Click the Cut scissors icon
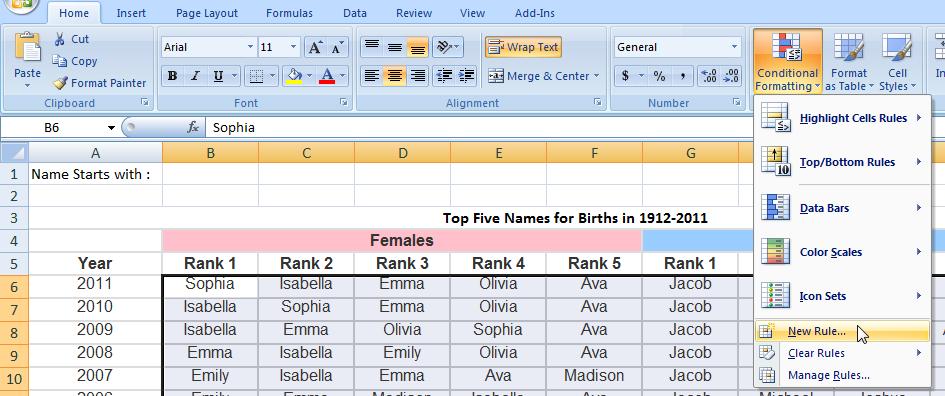The width and height of the screenshot is (945, 396). pyautogui.click(x=60, y=39)
